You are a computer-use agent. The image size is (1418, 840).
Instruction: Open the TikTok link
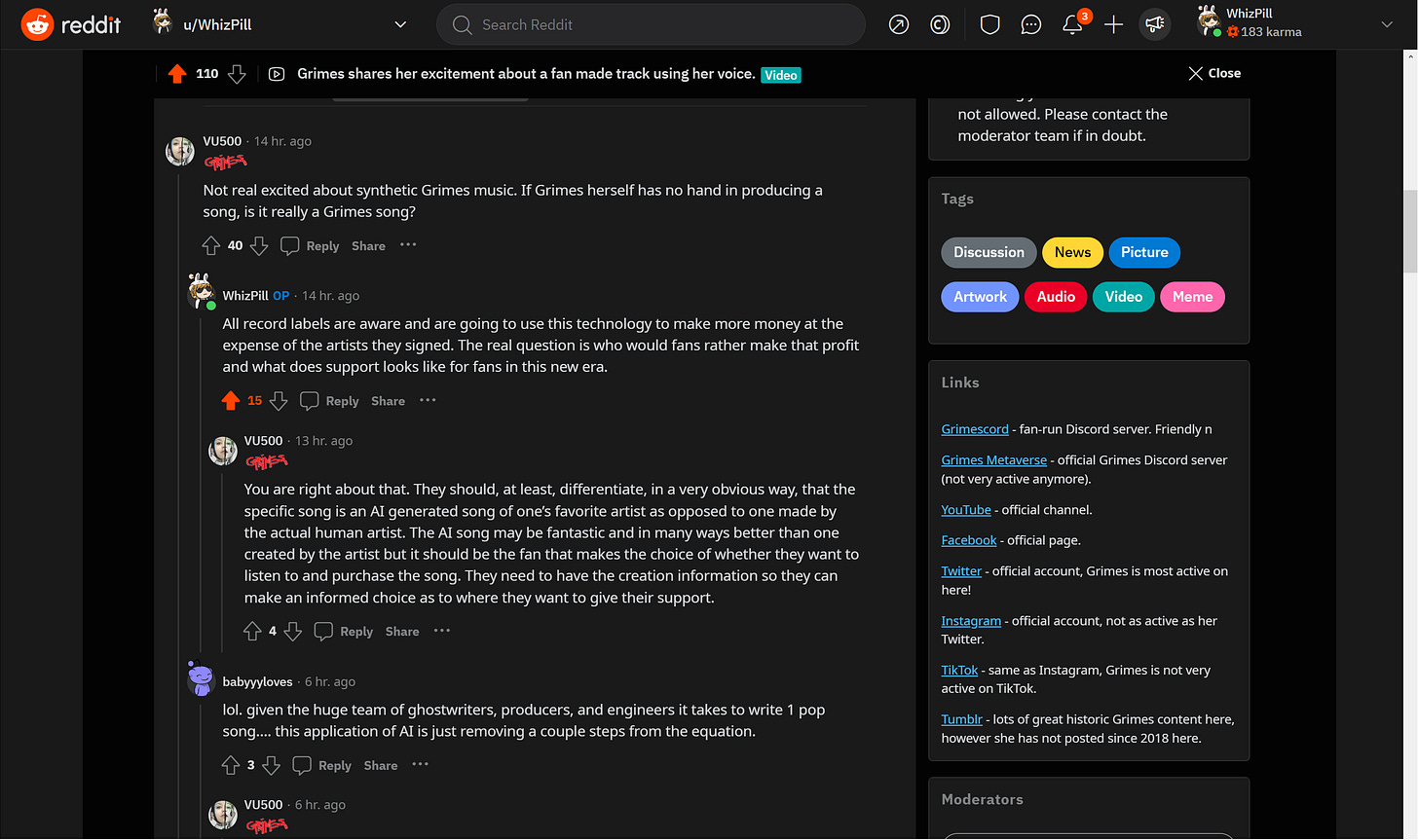coord(959,671)
